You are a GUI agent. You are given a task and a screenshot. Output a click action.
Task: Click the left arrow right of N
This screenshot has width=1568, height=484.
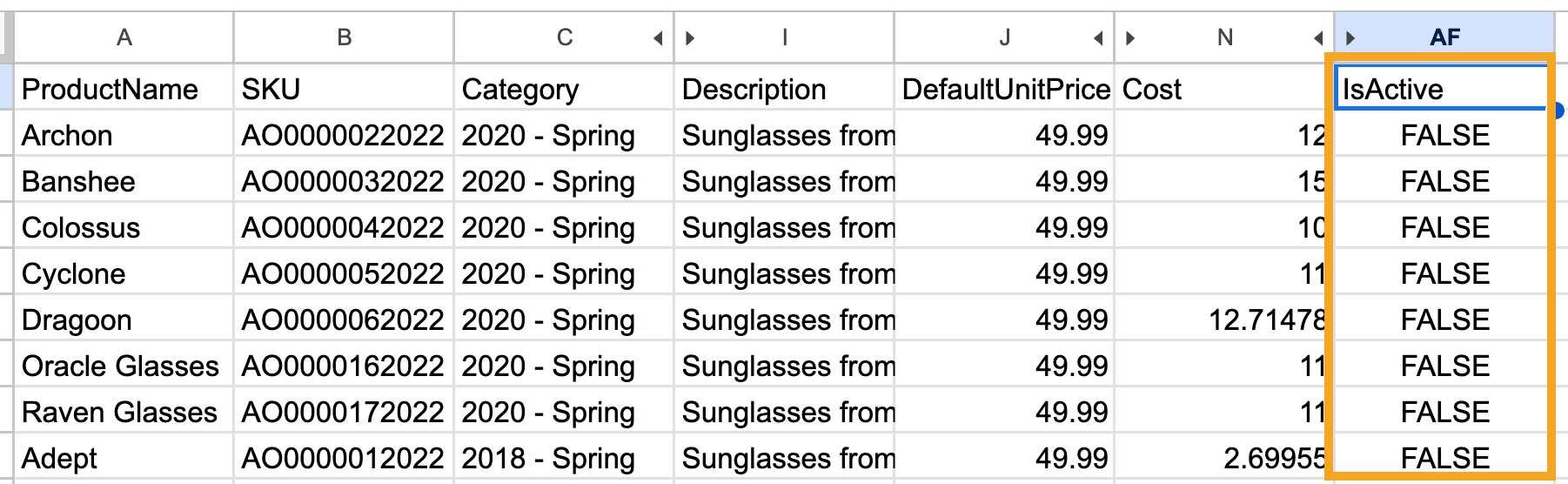1318,38
